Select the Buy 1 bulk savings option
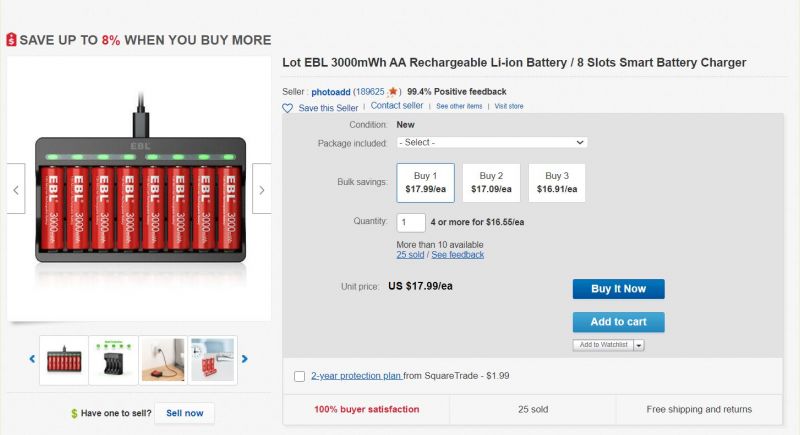The image size is (800, 435). [426, 183]
